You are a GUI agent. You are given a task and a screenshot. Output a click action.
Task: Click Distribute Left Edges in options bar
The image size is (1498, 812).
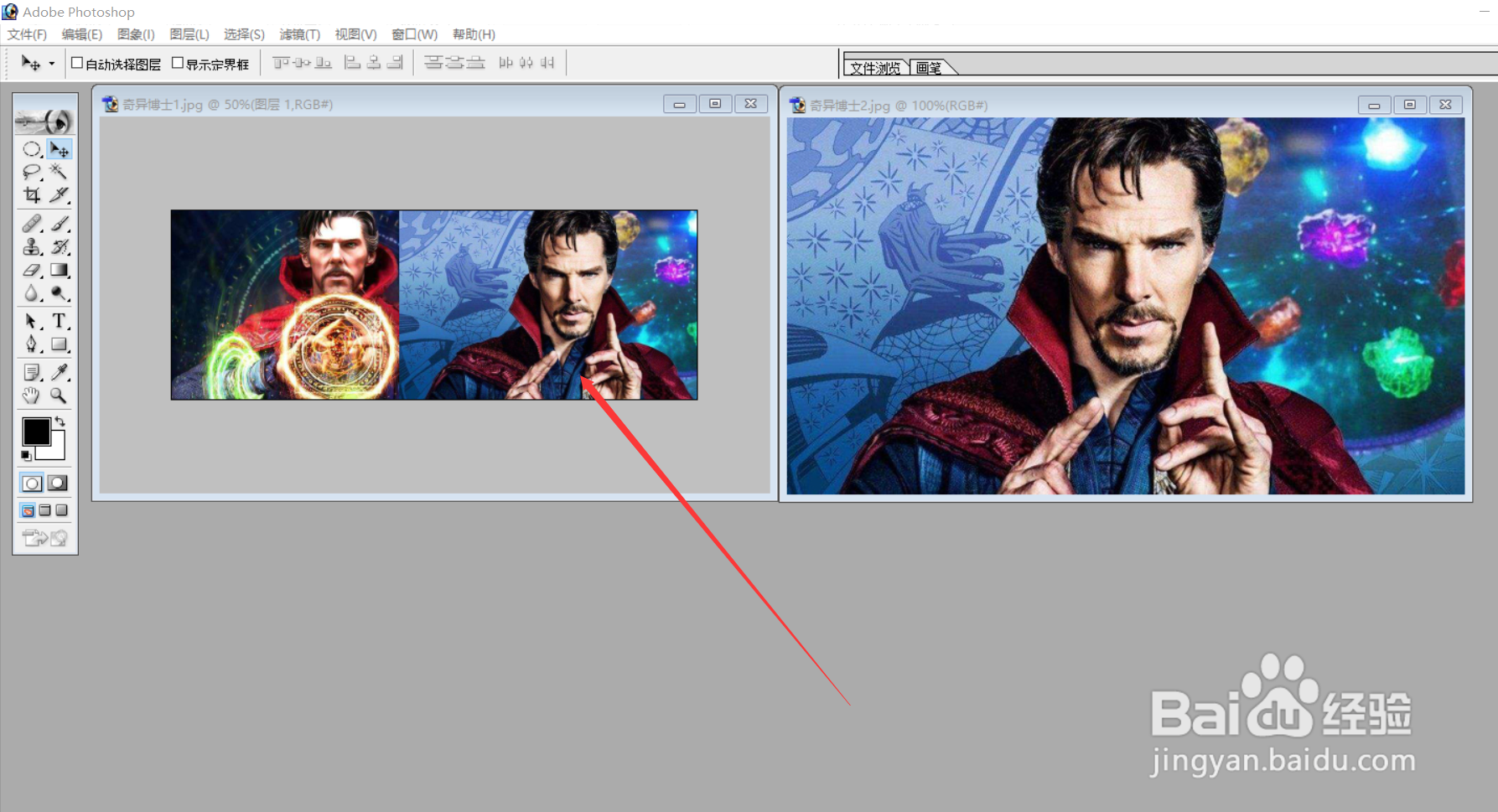[505, 63]
